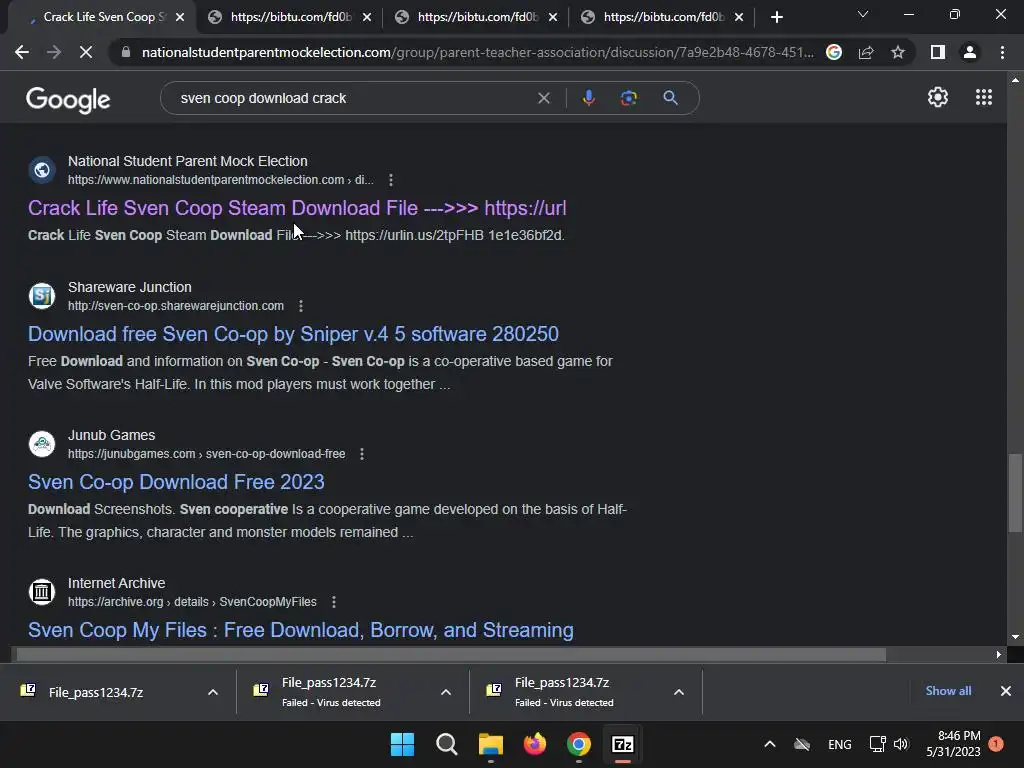Viewport: 1024px width, 768px height.
Task: Open the Chrome profile menu
Action: (970, 52)
